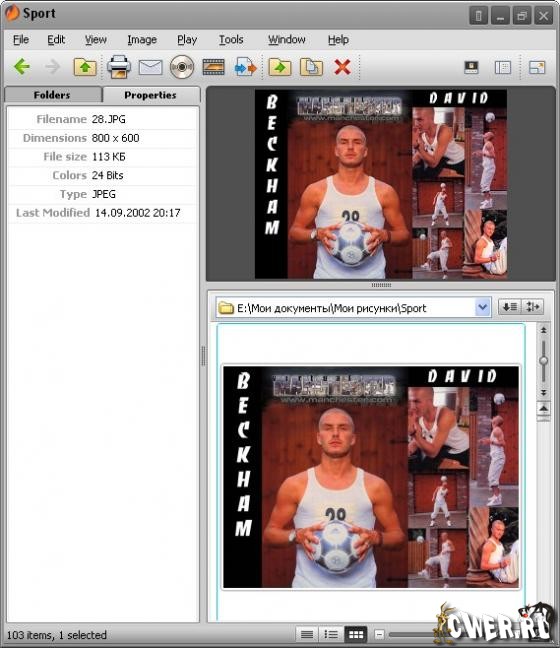Go up one folder level
The height and width of the screenshot is (648, 560).
pyautogui.click(x=85, y=67)
